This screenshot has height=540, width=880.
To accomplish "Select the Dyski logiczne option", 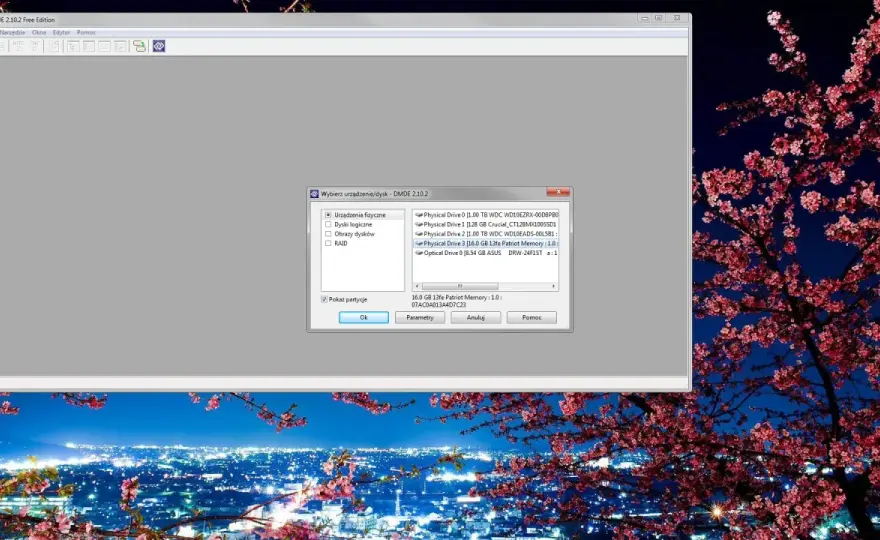I will [x=349, y=225].
